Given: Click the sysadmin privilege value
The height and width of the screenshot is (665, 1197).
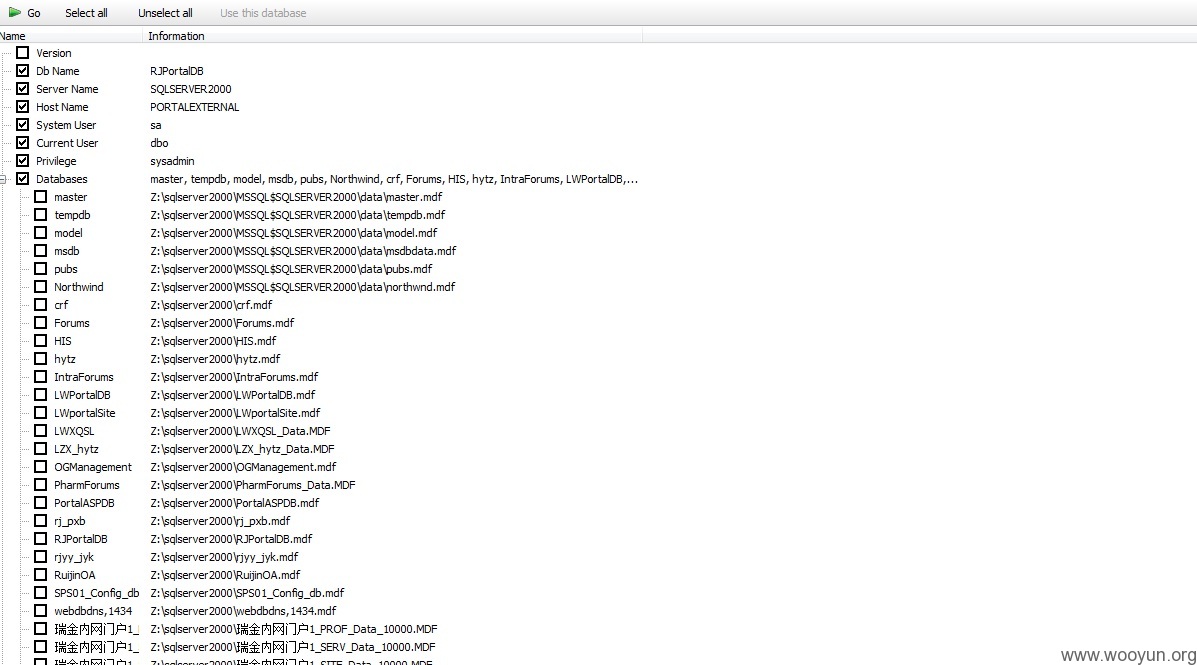Looking at the screenshot, I should [173, 161].
